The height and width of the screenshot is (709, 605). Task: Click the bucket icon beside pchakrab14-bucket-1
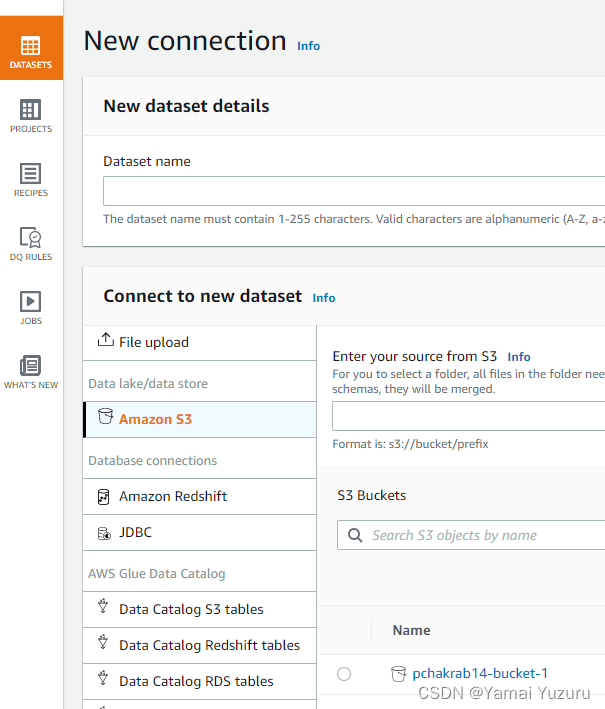(398, 674)
